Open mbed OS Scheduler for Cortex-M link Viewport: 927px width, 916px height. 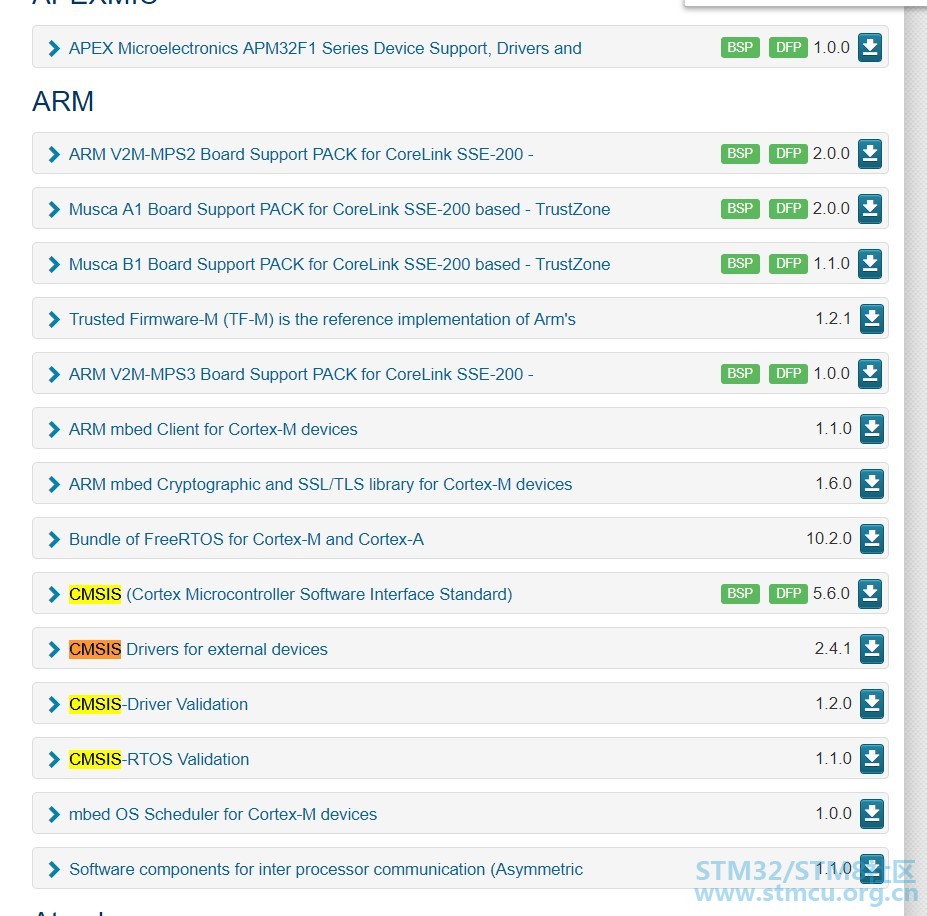(223, 814)
